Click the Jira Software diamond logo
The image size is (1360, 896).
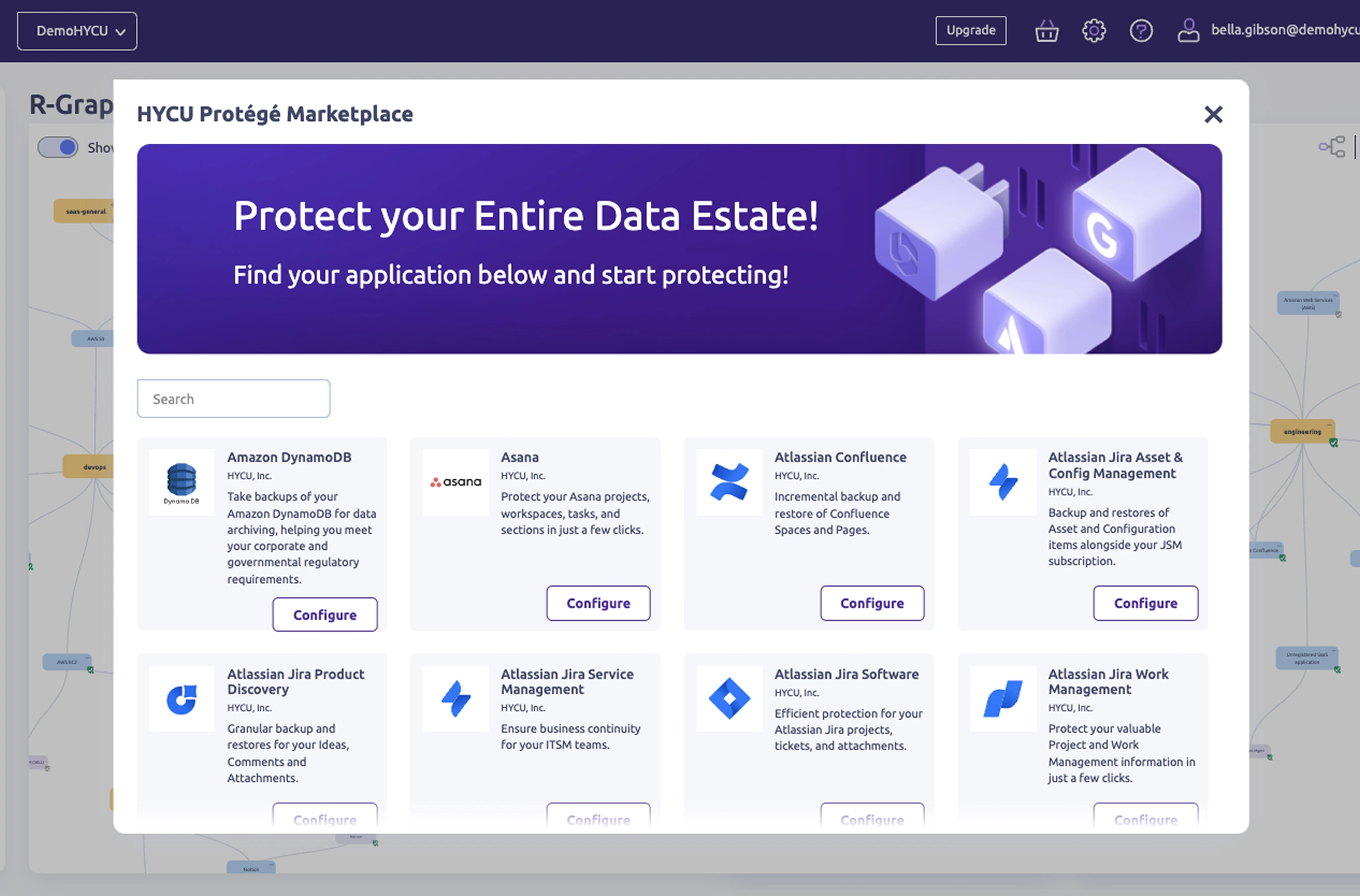pyautogui.click(x=729, y=698)
